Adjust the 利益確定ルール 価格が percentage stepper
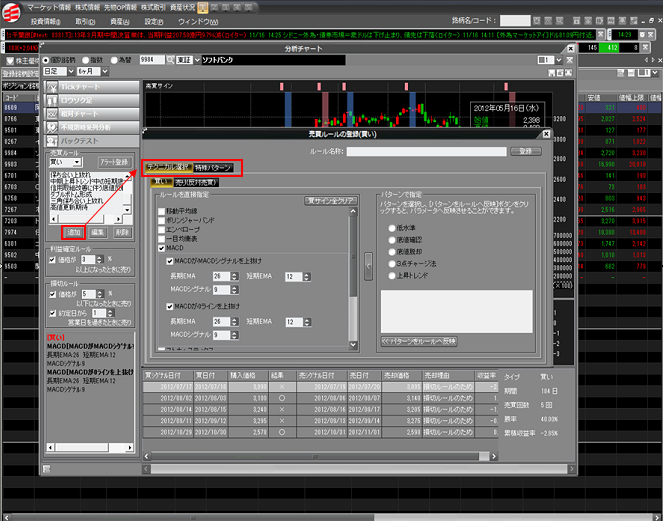The image size is (663, 521). [x=100, y=260]
